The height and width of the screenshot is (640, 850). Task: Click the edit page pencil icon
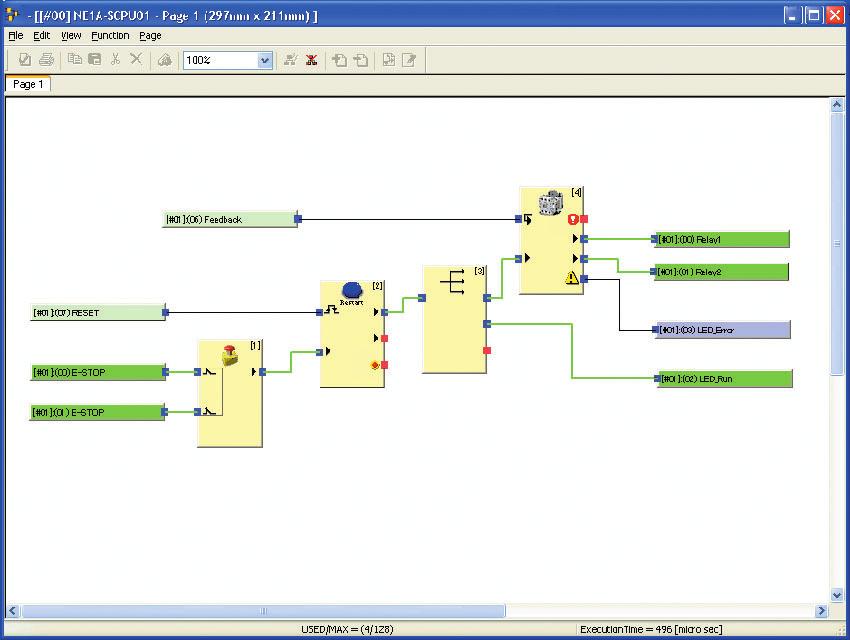pyautogui.click(x=409, y=60)
